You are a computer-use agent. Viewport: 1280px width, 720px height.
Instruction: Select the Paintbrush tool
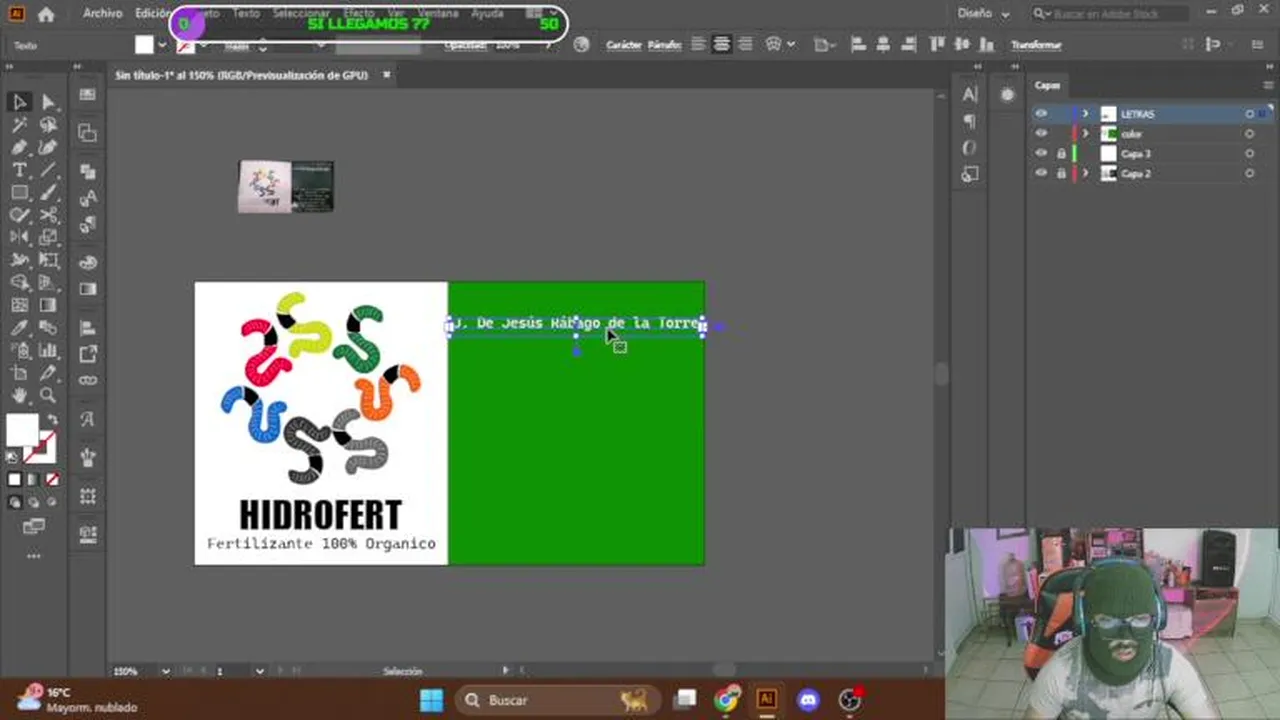pyautogui.click(x=48, y=193)
